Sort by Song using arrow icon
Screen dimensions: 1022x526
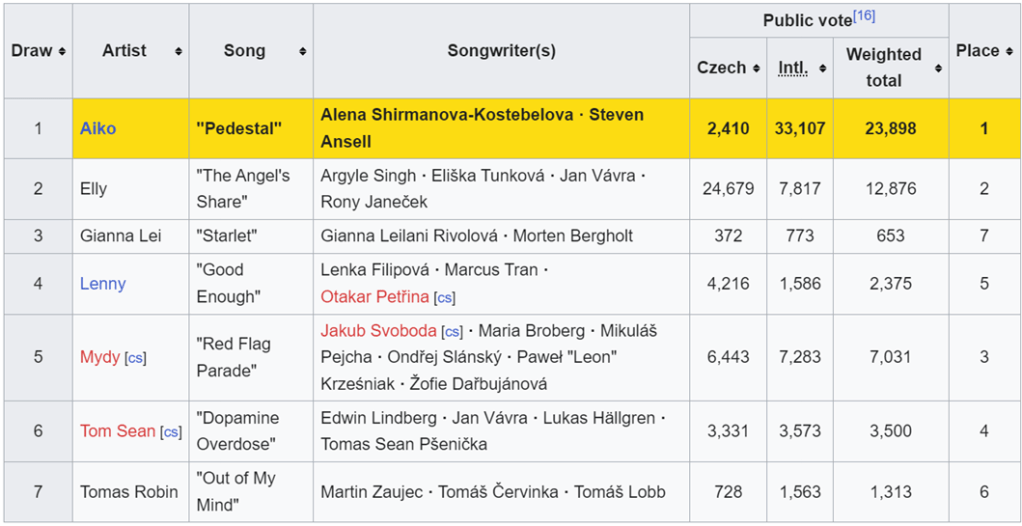pos(302,51)
